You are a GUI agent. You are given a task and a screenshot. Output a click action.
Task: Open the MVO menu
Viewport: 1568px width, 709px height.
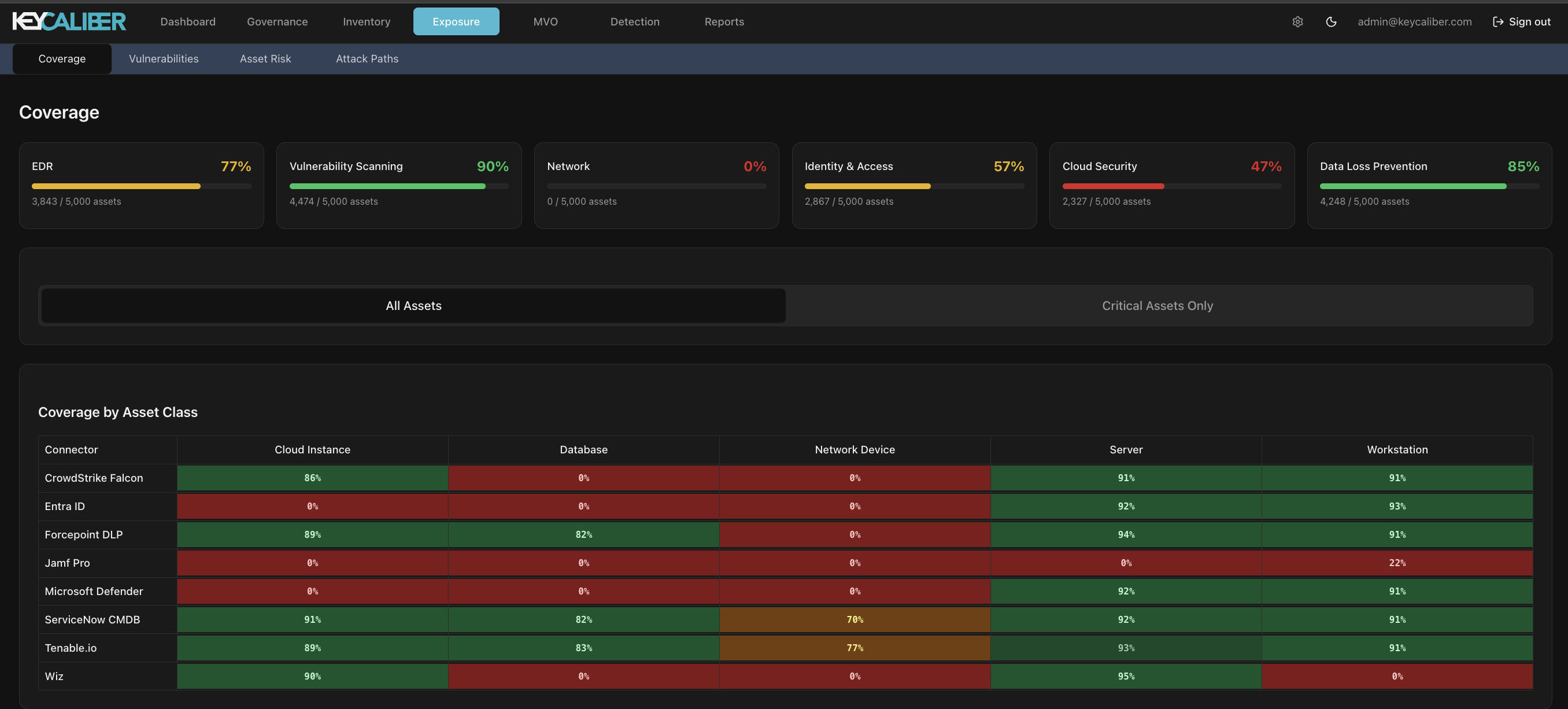[x=545, y=22]
